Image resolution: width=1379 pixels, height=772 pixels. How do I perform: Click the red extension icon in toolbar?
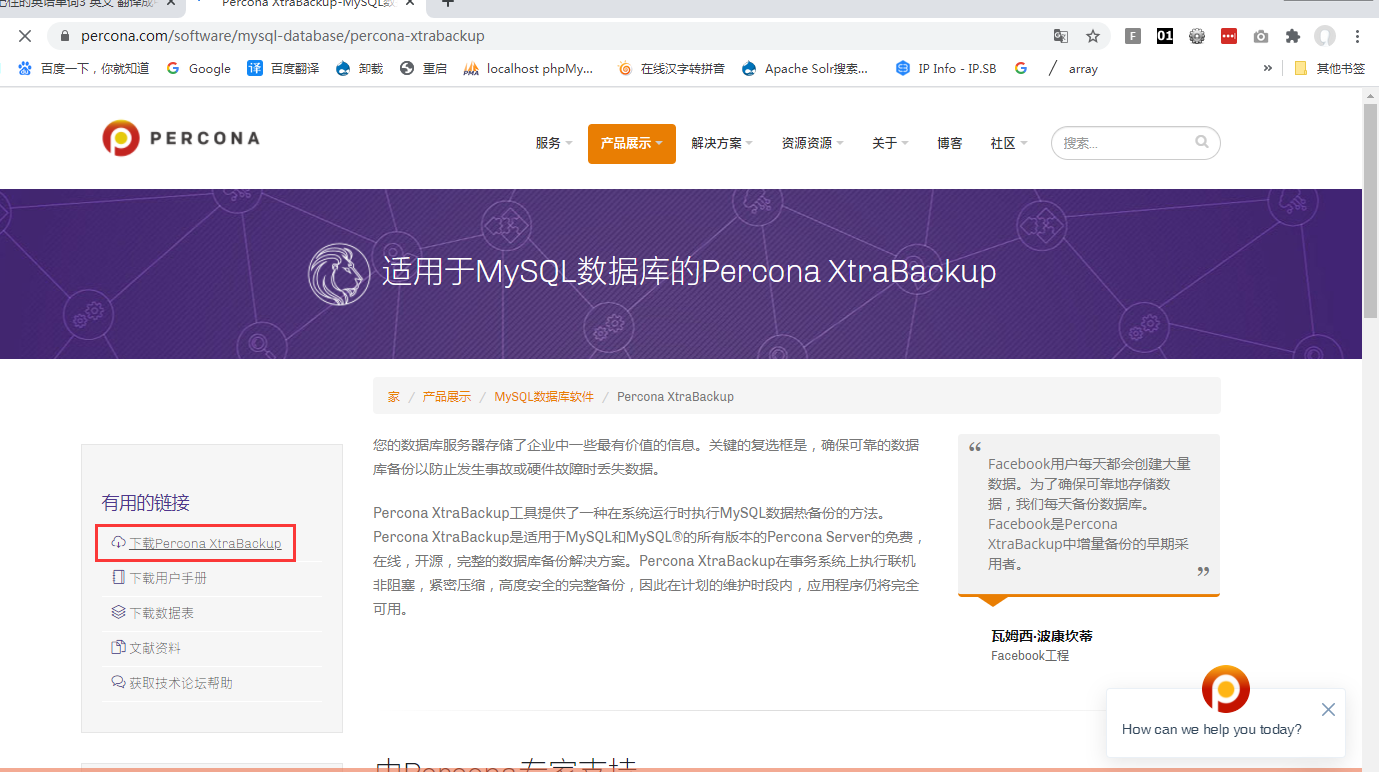click(x=1229, y=36)
